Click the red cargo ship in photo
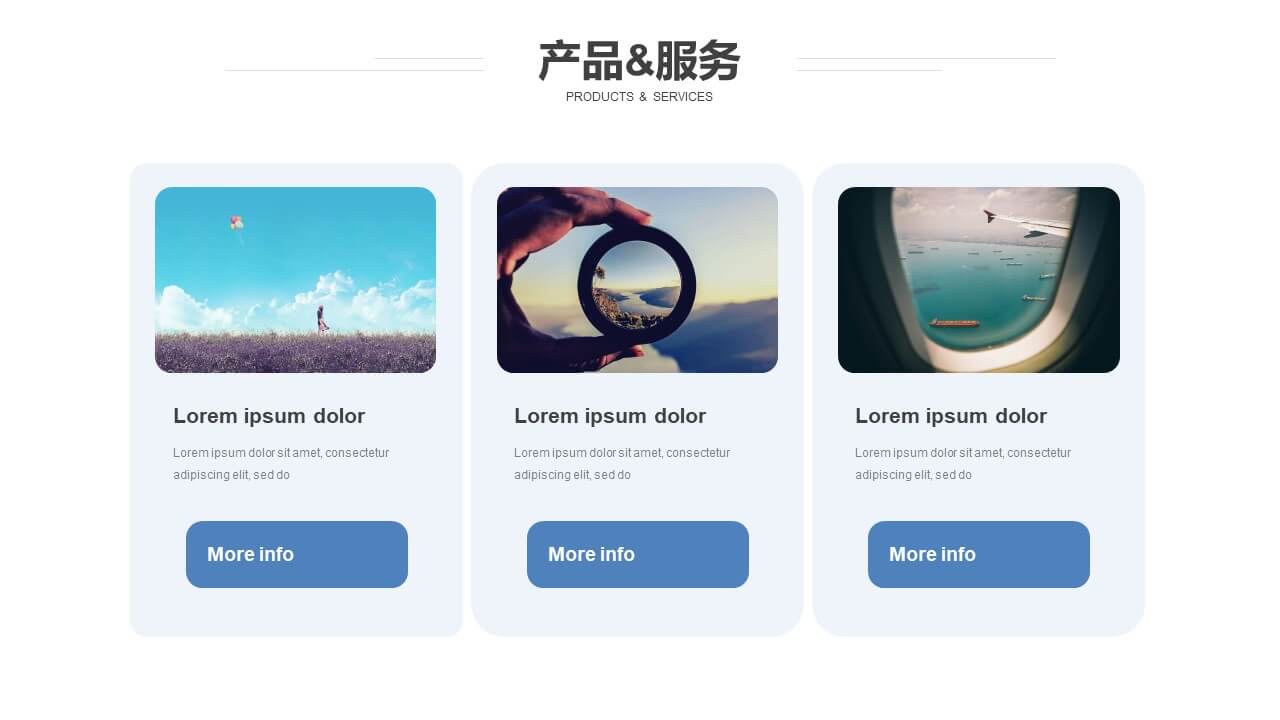1280x720 pixels. [954, 323]
